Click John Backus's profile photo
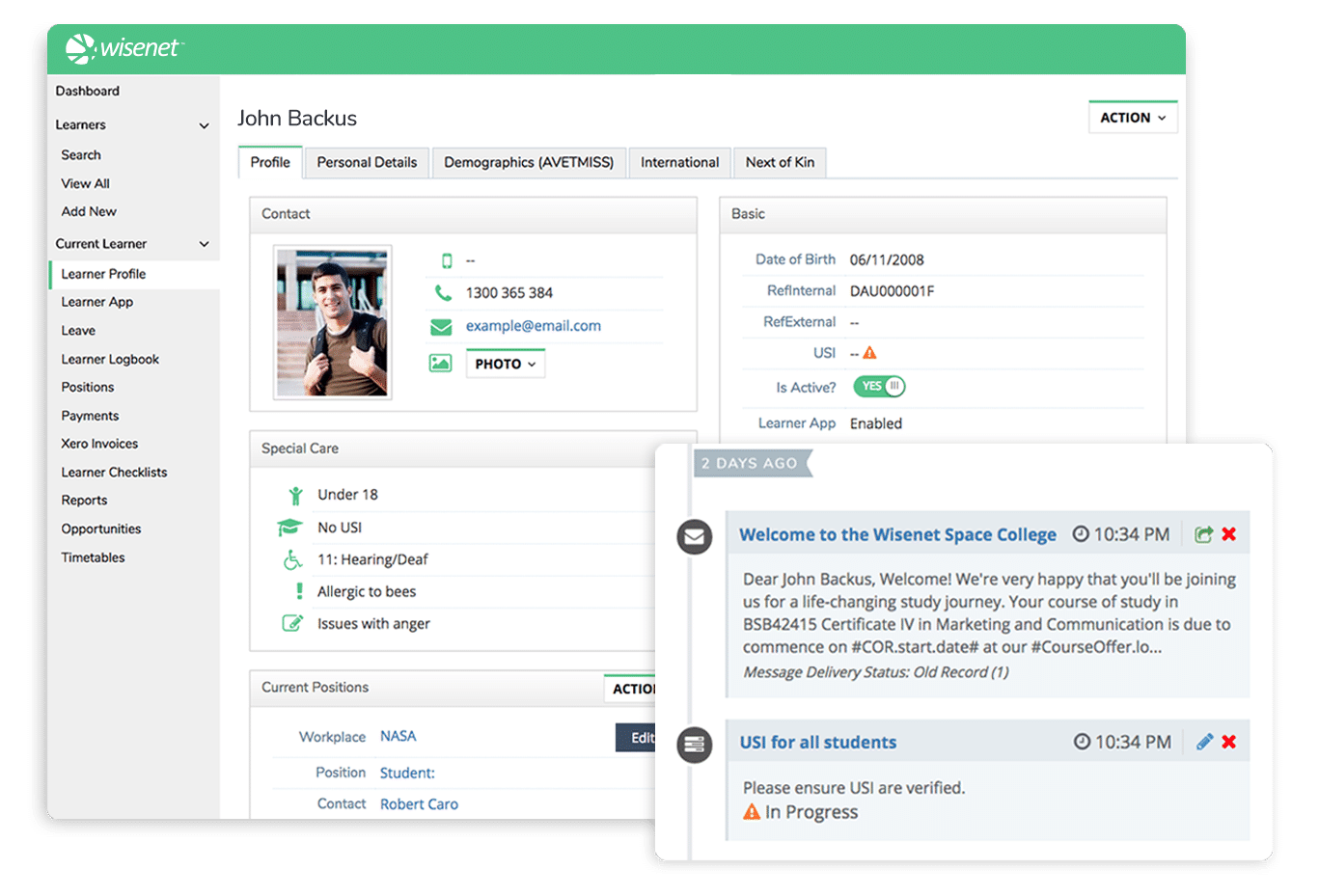Screen dimensions: 1319x896 pos(332,322)
